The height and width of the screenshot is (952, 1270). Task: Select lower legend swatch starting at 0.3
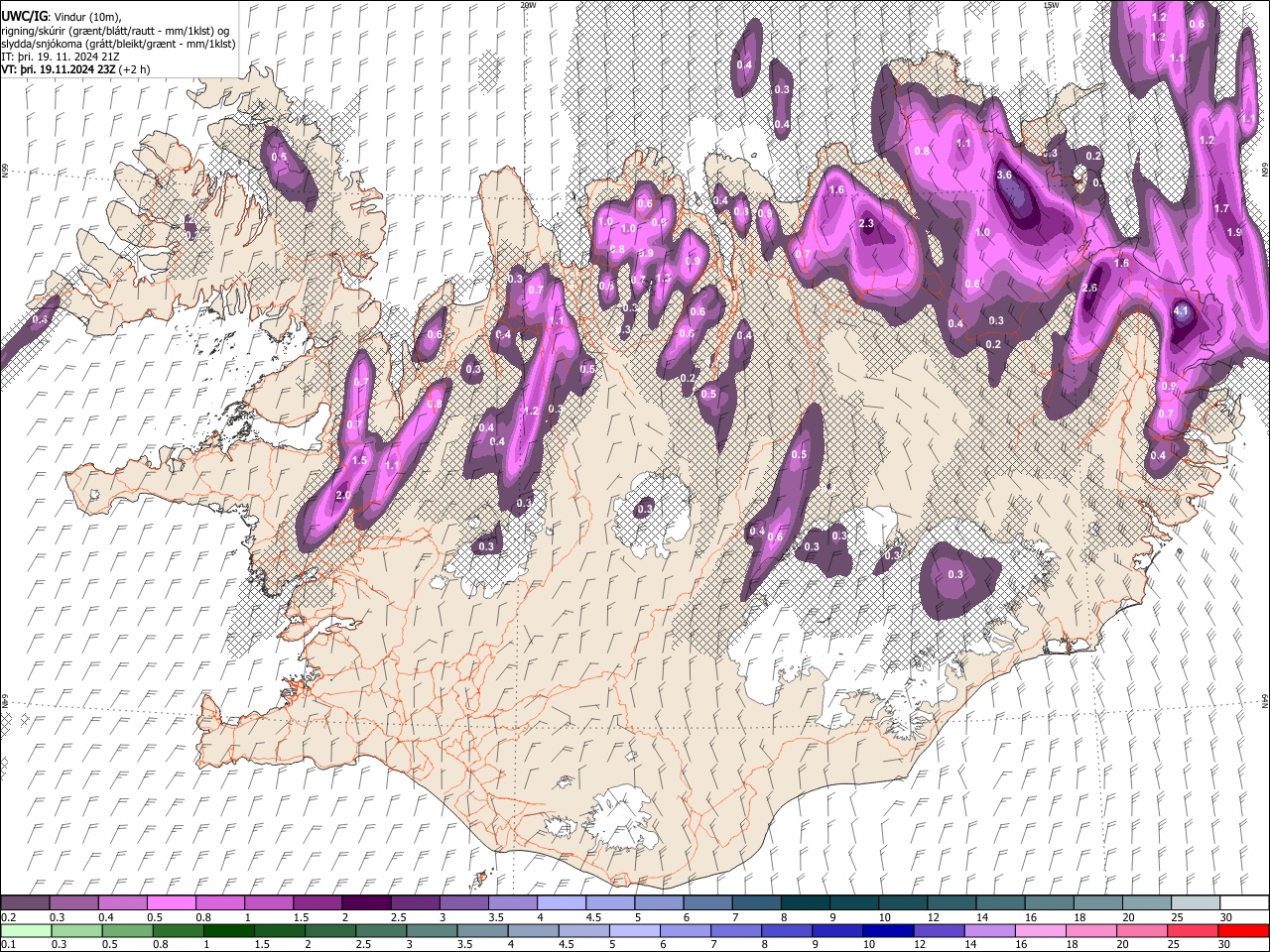(76, 930)
